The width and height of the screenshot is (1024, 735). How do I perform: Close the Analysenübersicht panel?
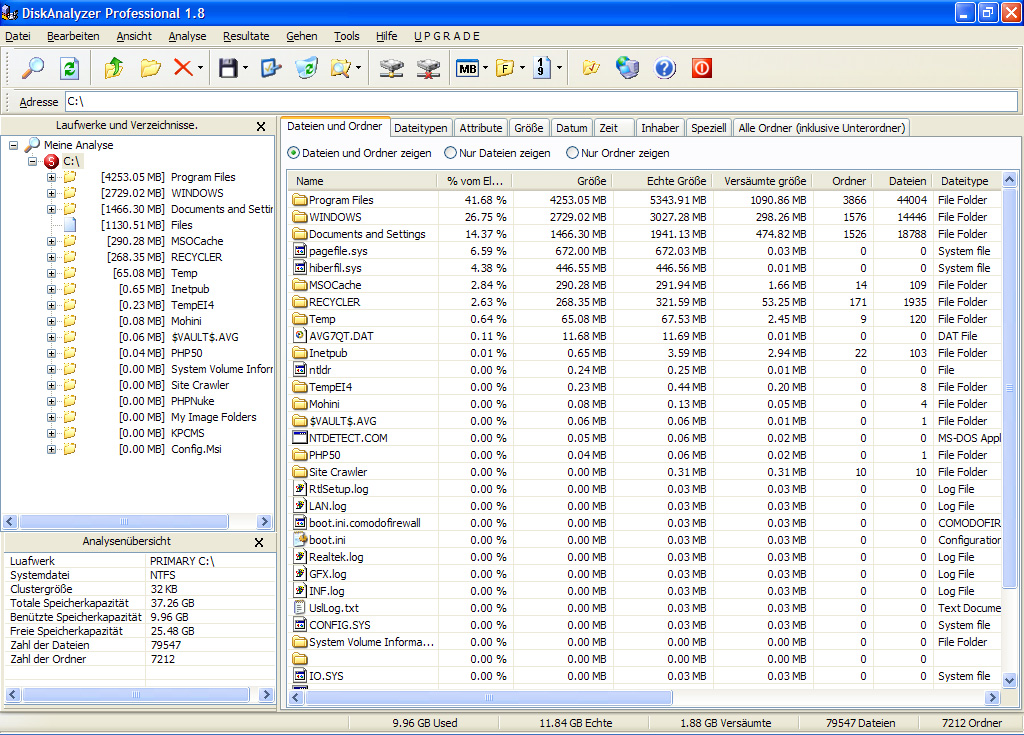point(259,542)
